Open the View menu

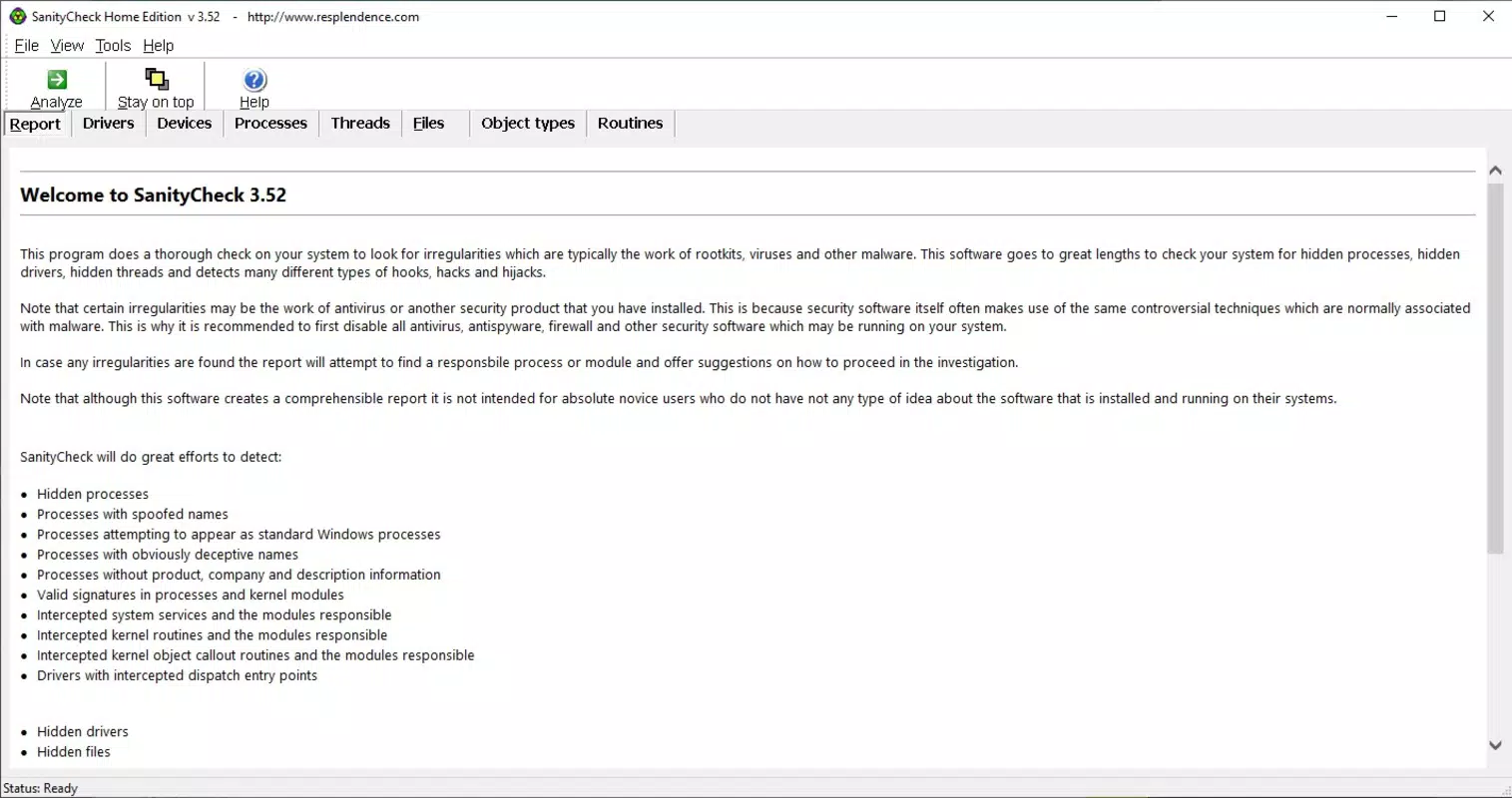[67, 46]
